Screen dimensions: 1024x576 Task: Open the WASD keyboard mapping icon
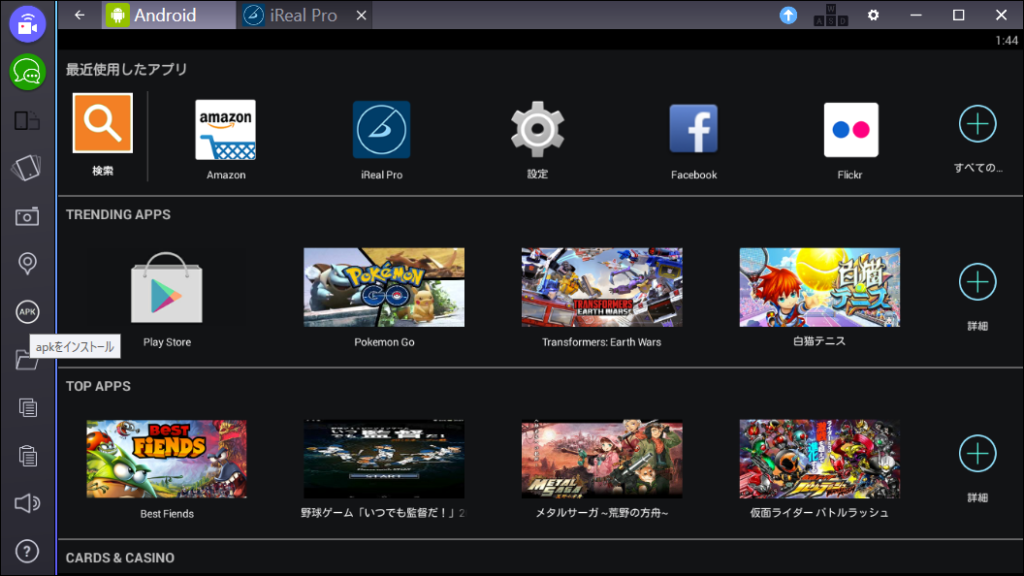[x=830, y=15]
